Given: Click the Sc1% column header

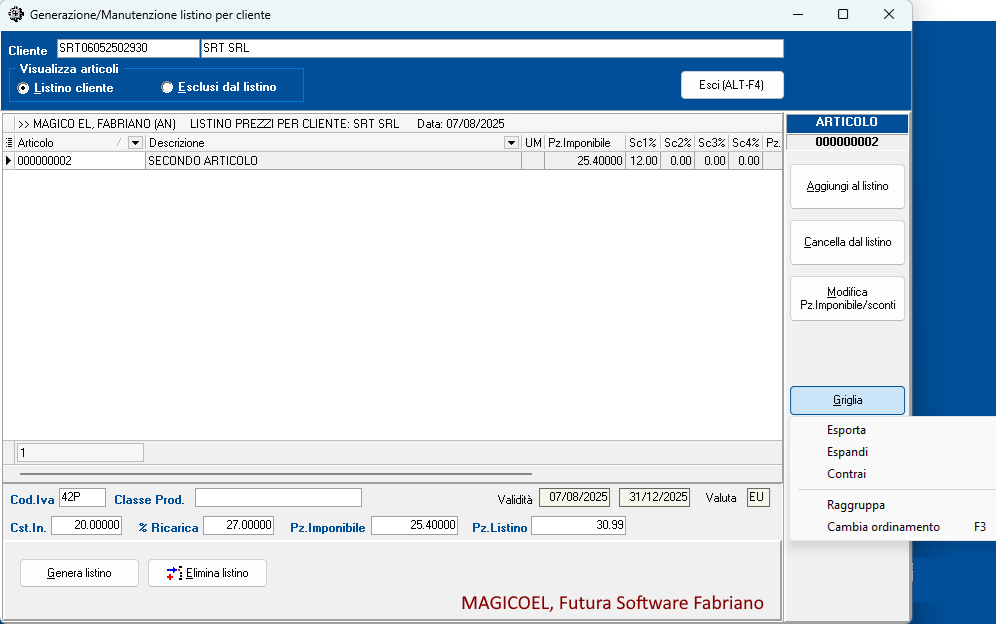Looking at the screenshot, I should click(x=643, y=143).
